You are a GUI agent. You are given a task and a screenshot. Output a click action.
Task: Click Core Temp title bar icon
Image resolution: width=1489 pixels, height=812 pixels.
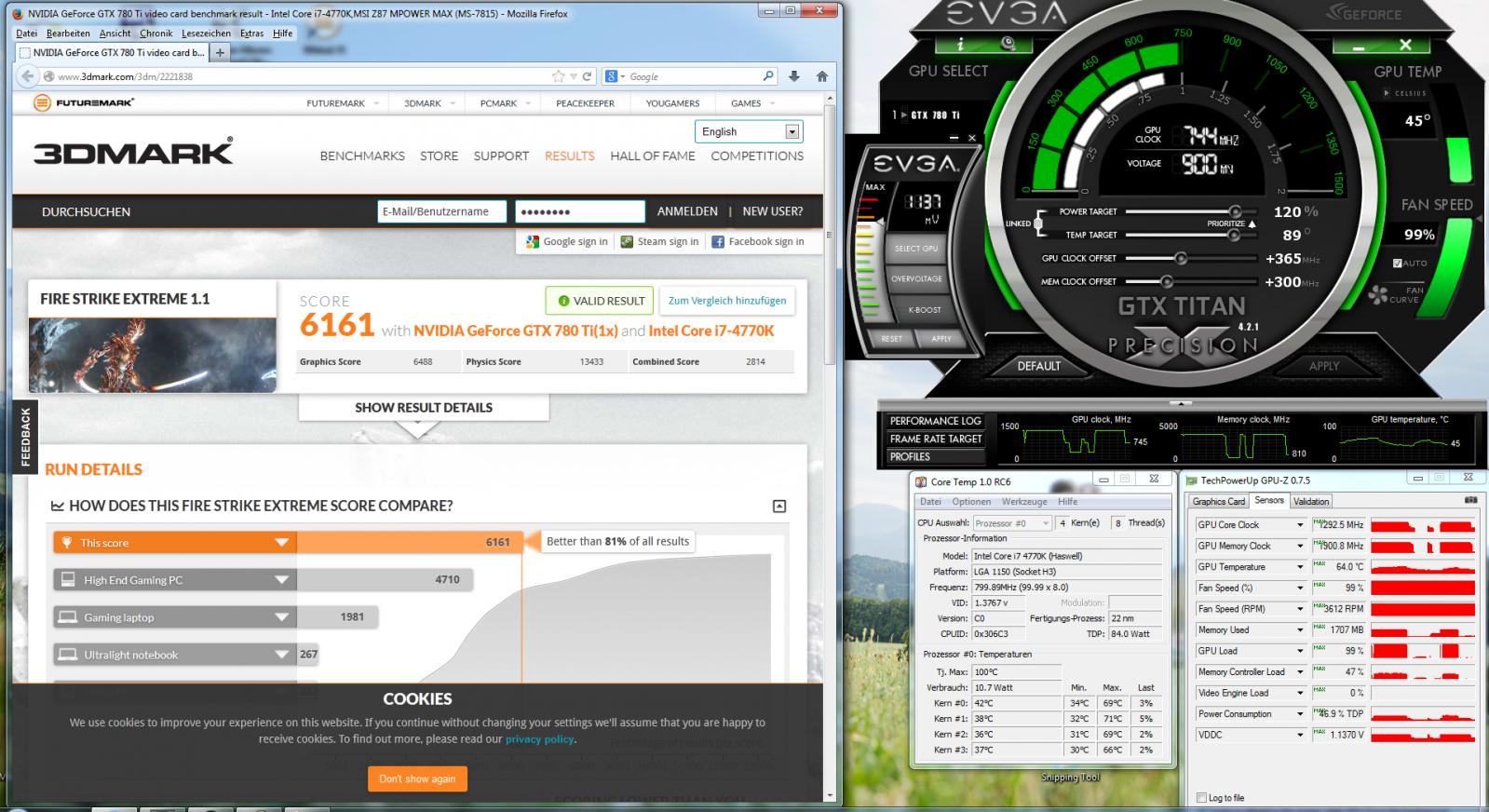coord(921,481)
